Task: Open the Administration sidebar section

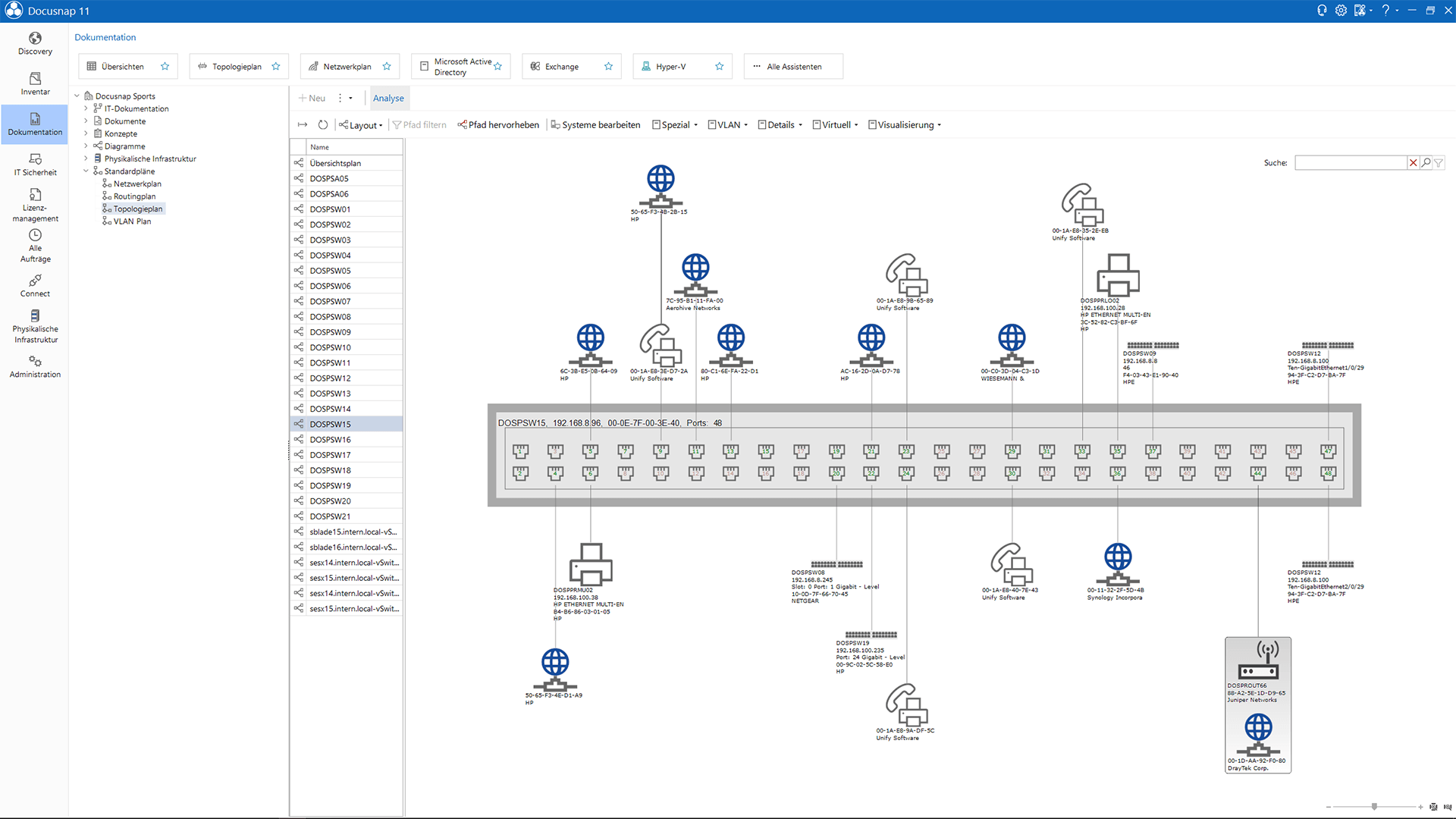Action: tap(35, 366)
